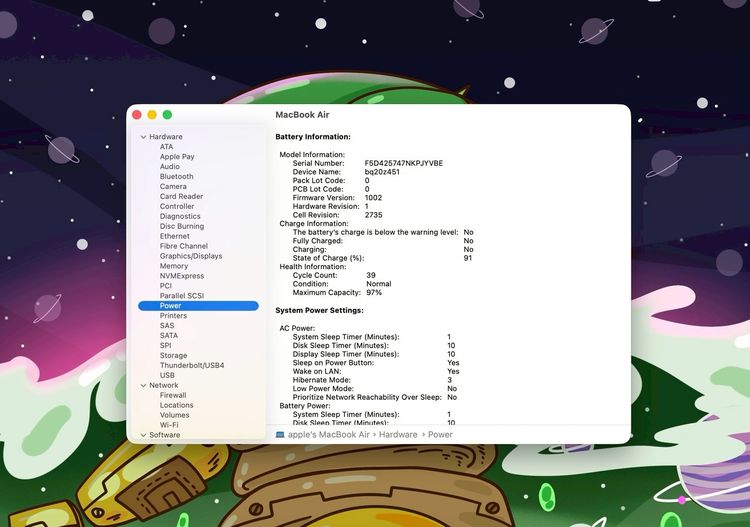Click the laptop icon in the path bar
The image size is (750, 527).
(280, 435)
